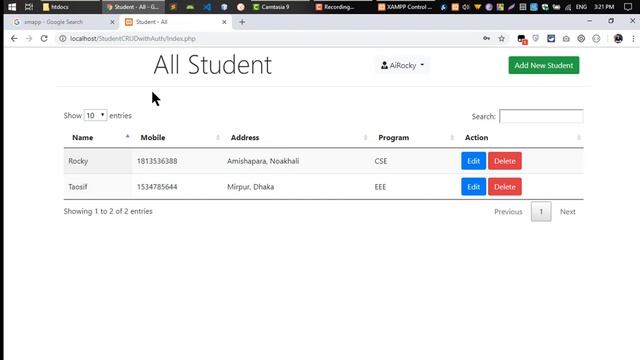Sort table by Mobile column

[x=178, y=138]
